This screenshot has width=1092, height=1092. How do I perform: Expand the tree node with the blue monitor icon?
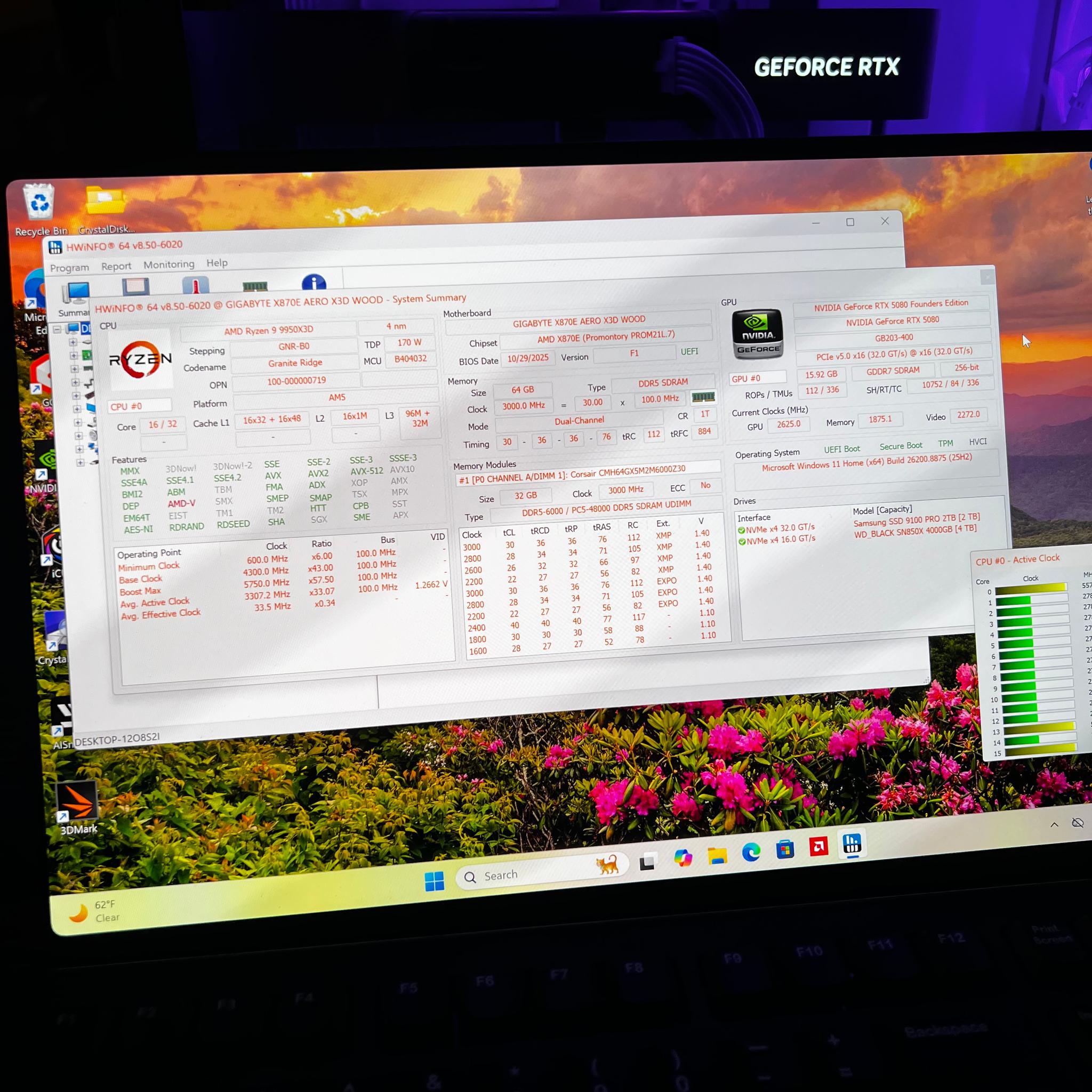coord(76,408)
